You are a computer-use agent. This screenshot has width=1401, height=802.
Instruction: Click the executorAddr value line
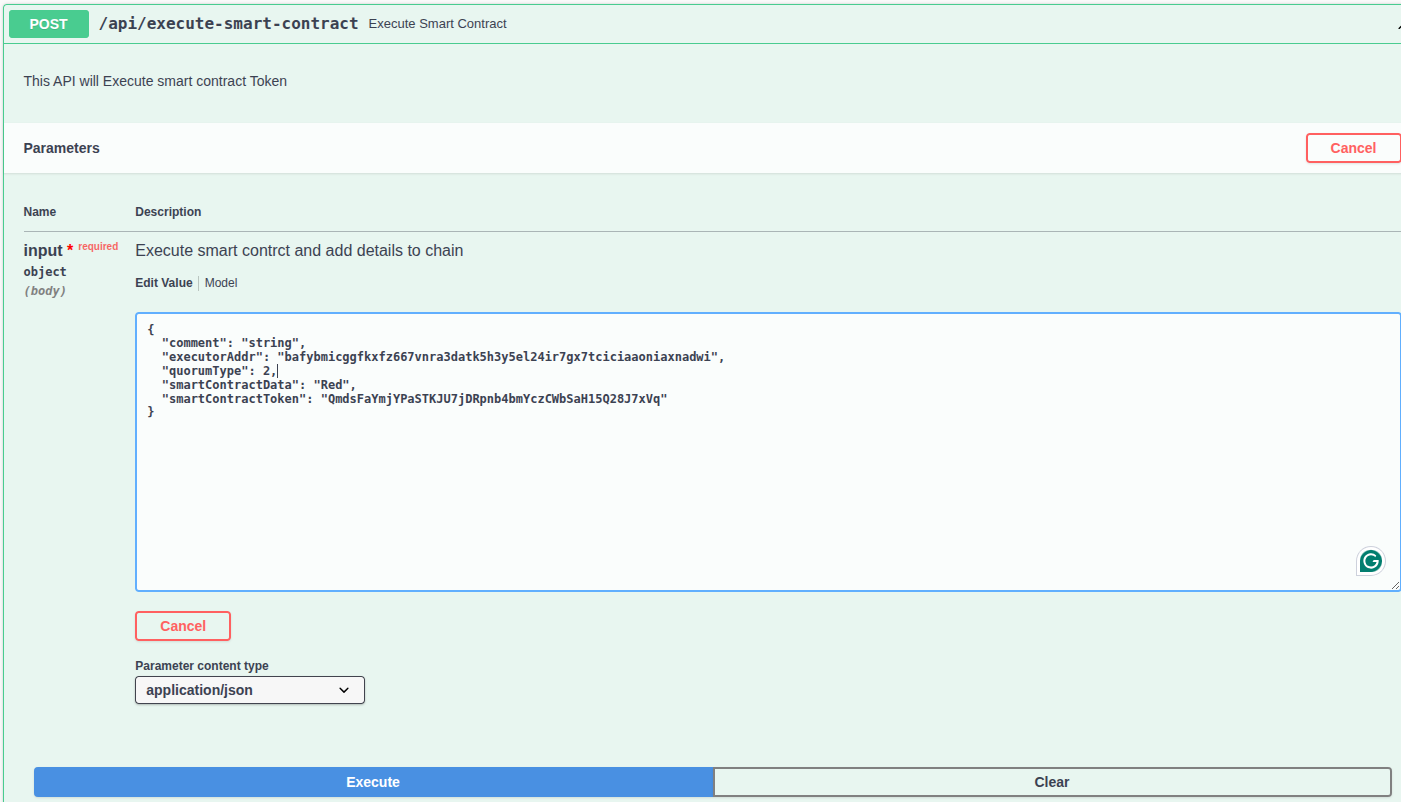click(442, 357)
